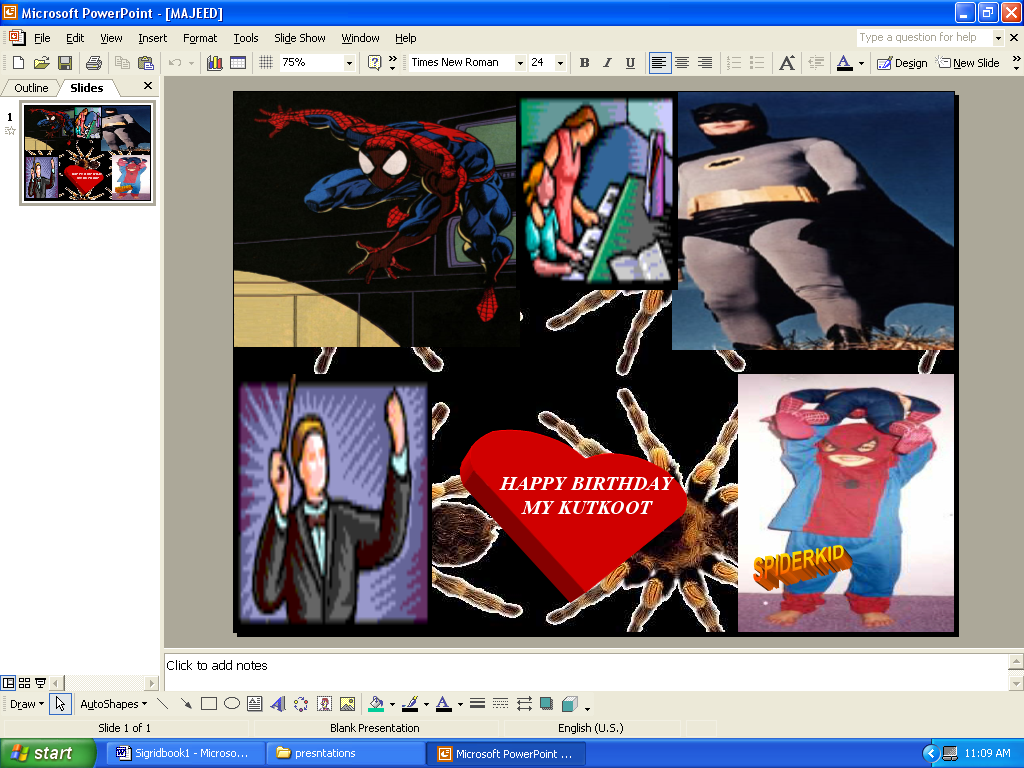Viewport: 1024px width, 768px height.
Task: Open the File menu
Action: point(42,38)
